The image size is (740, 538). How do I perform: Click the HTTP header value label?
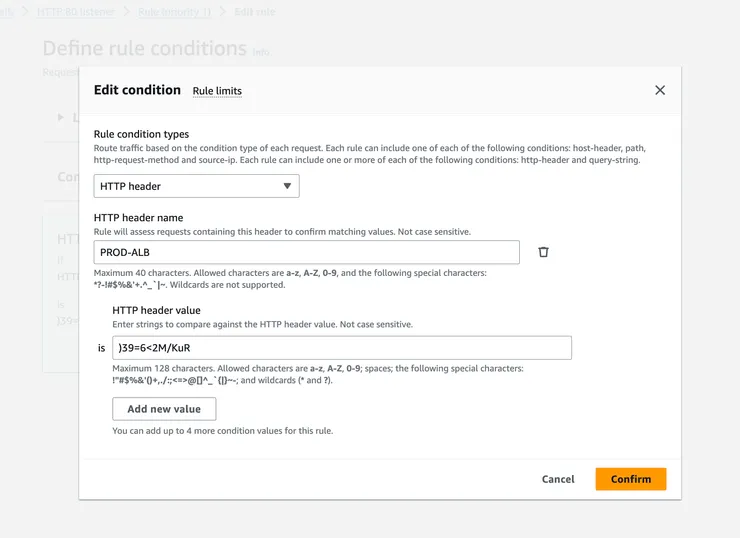click(x=156, y=310)
